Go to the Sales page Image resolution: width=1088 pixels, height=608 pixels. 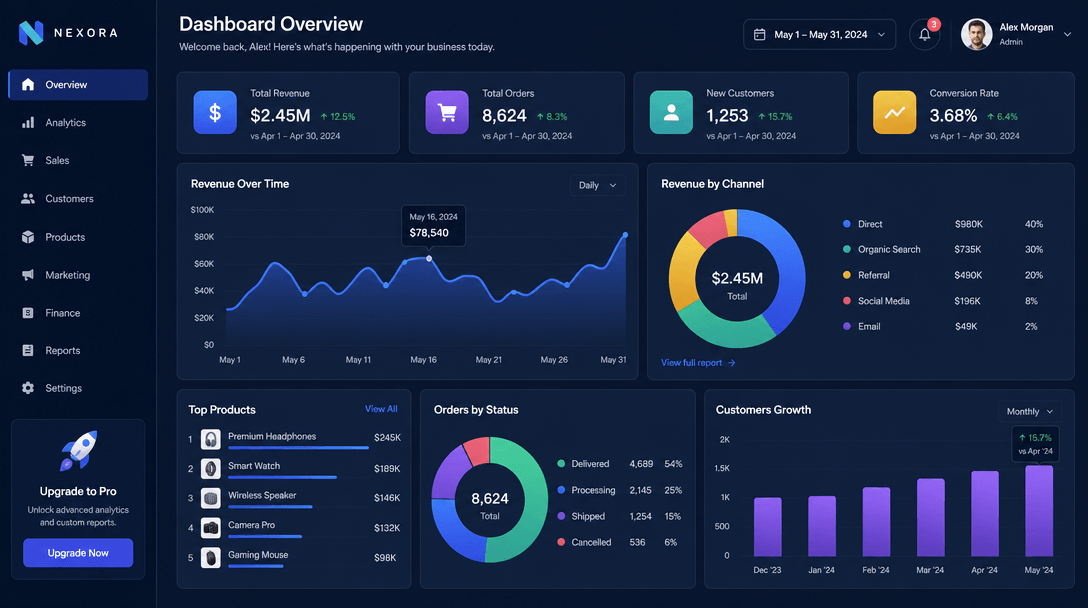[78, 160]
